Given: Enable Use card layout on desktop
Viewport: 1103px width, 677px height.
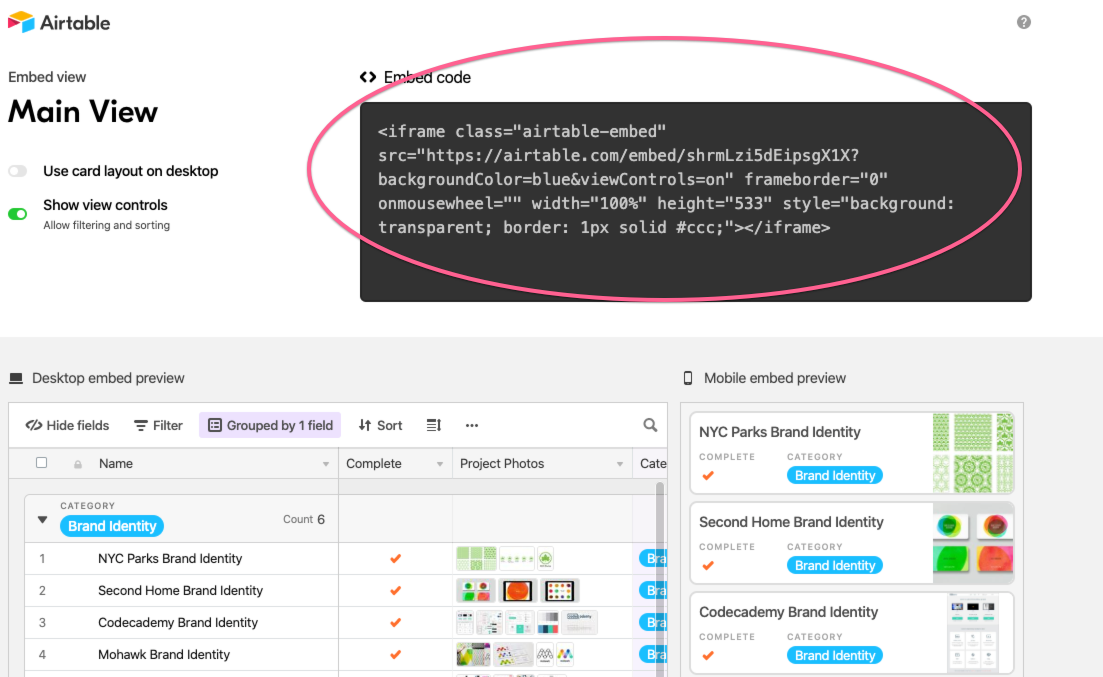Looking at the screenshot, I should point(17,171).
